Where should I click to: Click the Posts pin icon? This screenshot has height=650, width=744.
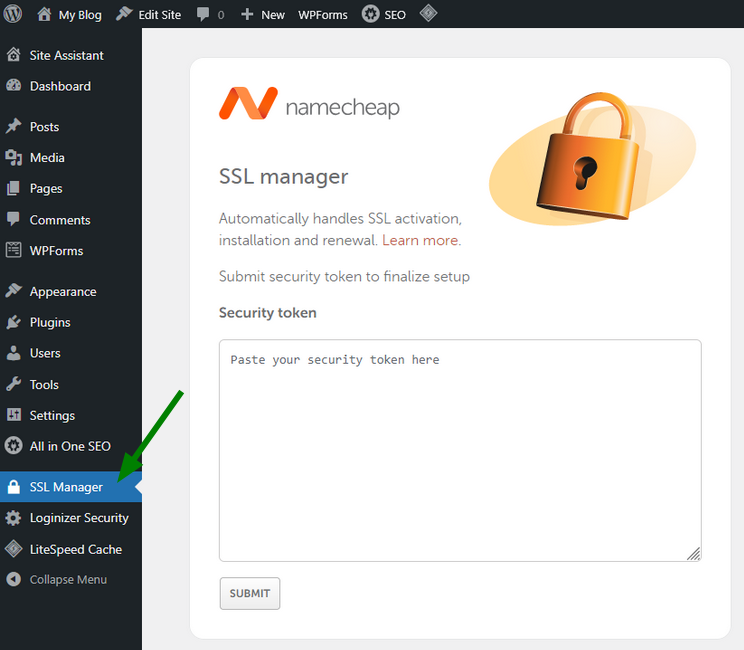[14, 126]
